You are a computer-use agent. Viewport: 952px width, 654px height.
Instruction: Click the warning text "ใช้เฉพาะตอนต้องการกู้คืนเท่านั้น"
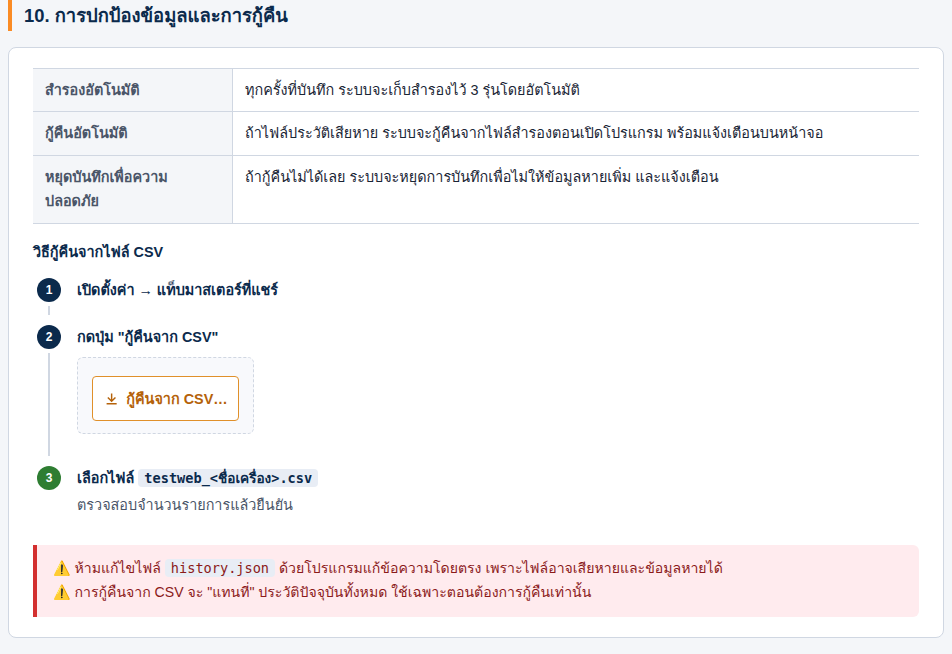pyautogui.click(x=491, y=592)
